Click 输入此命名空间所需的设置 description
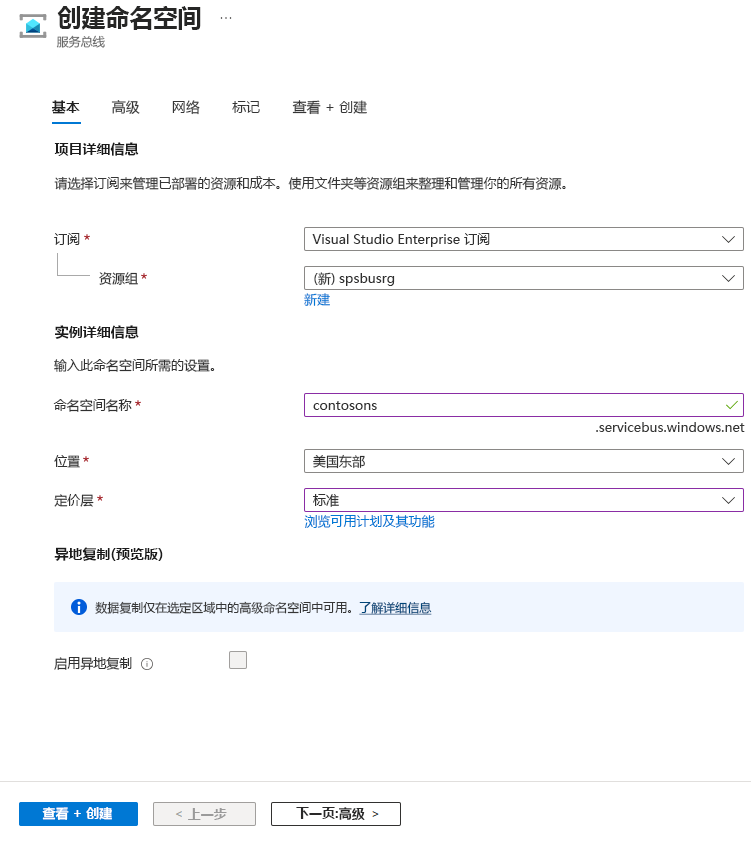The image size is (751, 842). click(135, 366)
